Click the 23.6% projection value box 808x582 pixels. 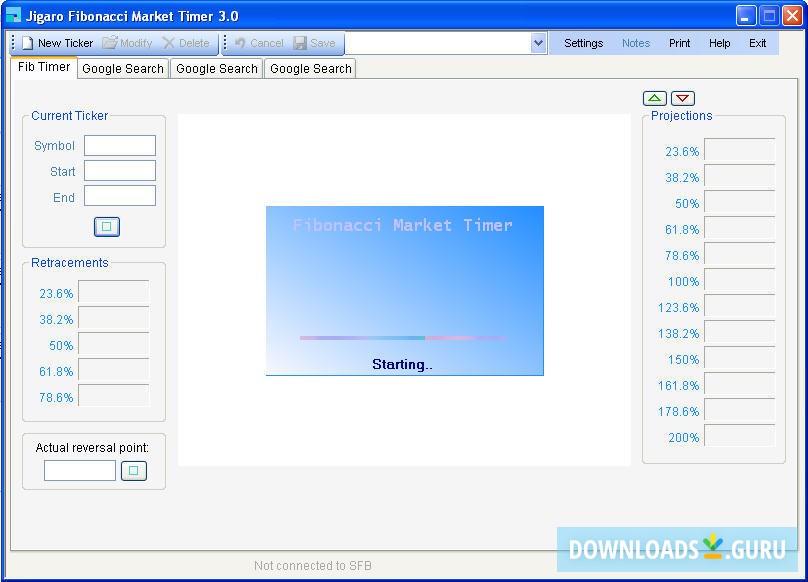739,150
